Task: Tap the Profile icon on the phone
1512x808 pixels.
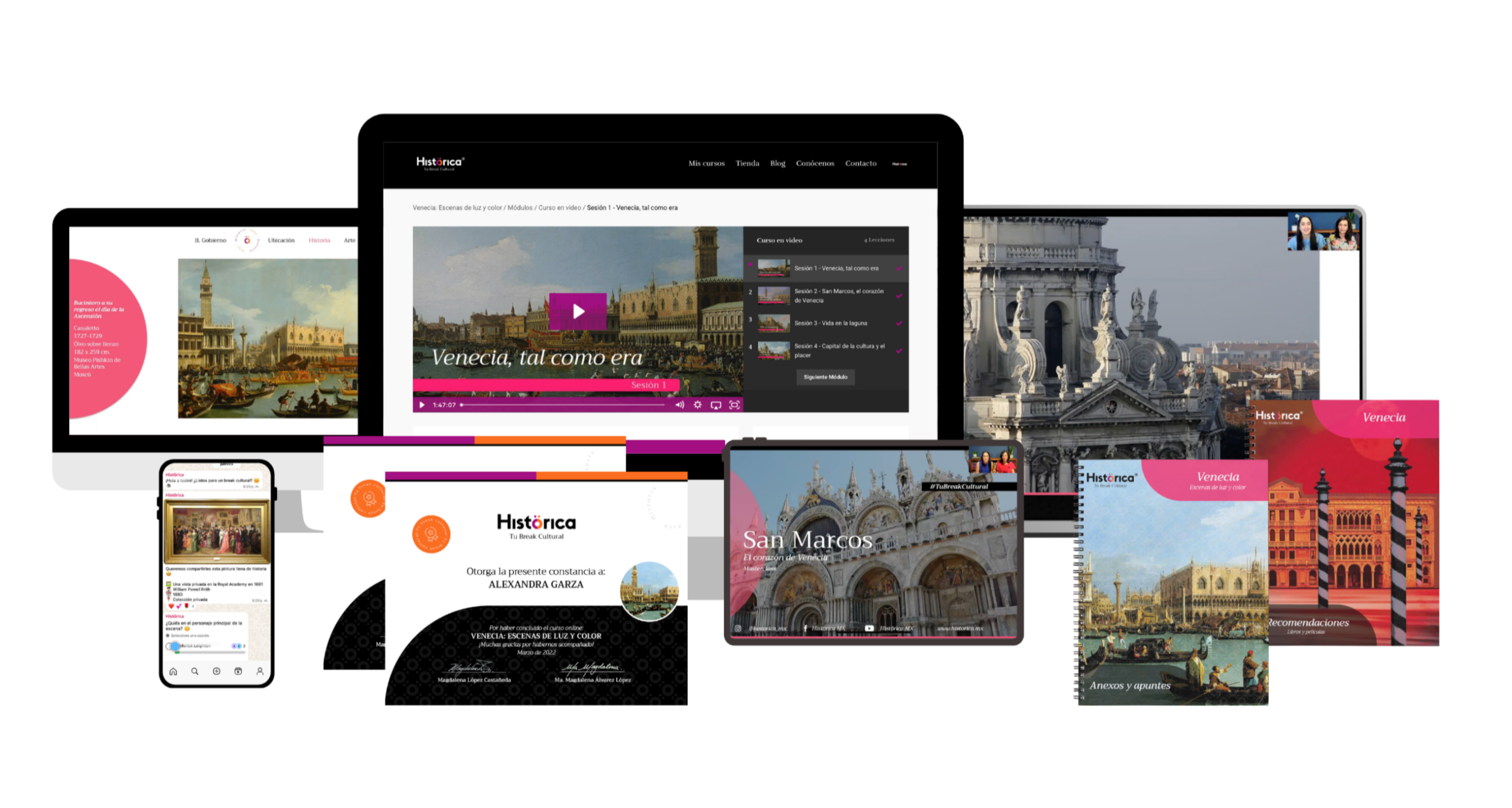Action: [260, 672]
